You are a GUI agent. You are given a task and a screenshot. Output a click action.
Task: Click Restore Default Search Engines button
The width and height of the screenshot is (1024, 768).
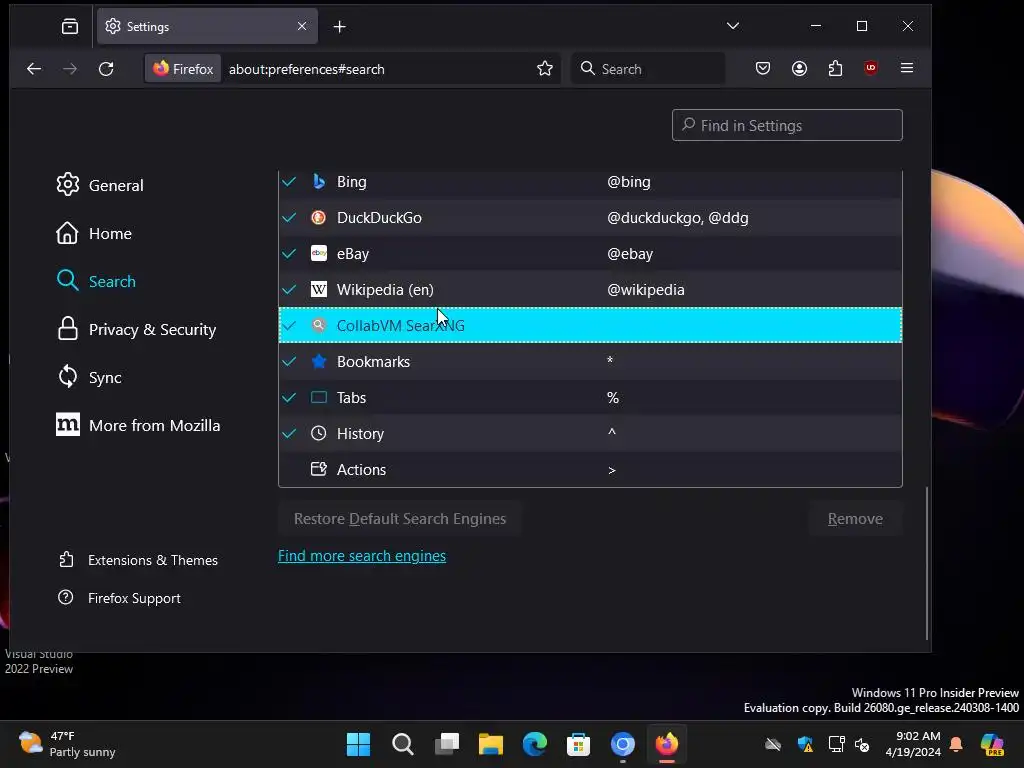click(x=400, y=519)
